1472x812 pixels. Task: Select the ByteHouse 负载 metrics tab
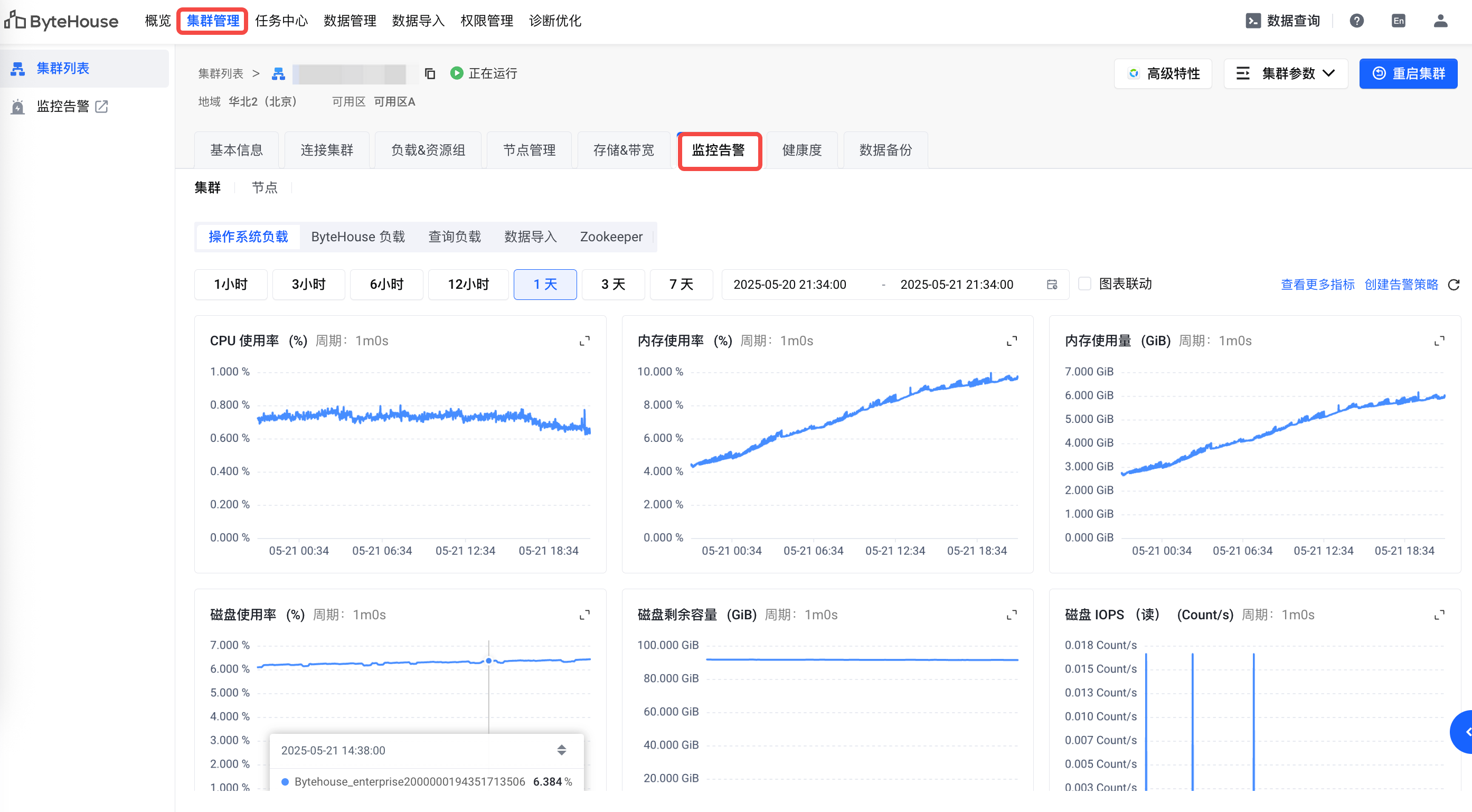[x=358, y=237]
